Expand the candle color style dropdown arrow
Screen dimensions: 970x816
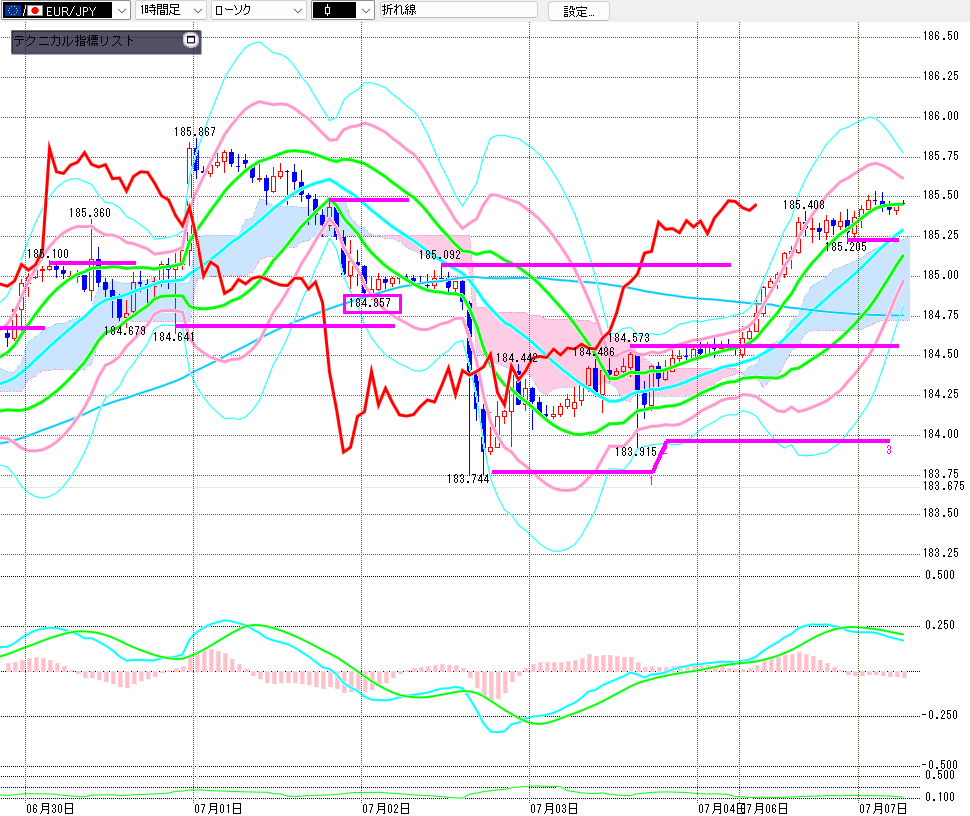(x=366, y=11)
